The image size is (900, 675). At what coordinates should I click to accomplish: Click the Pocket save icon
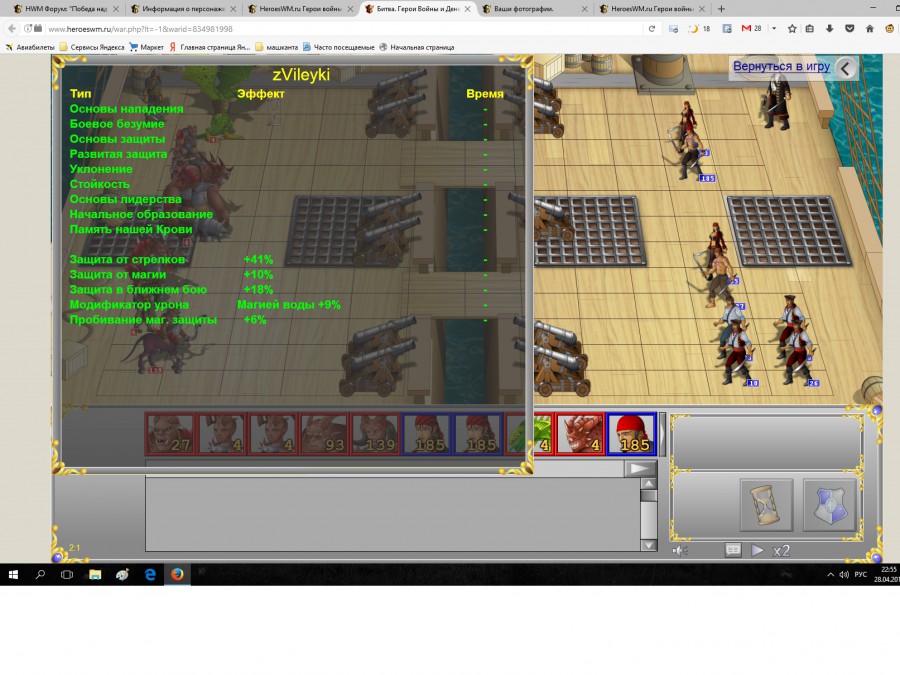coord(849,29)
